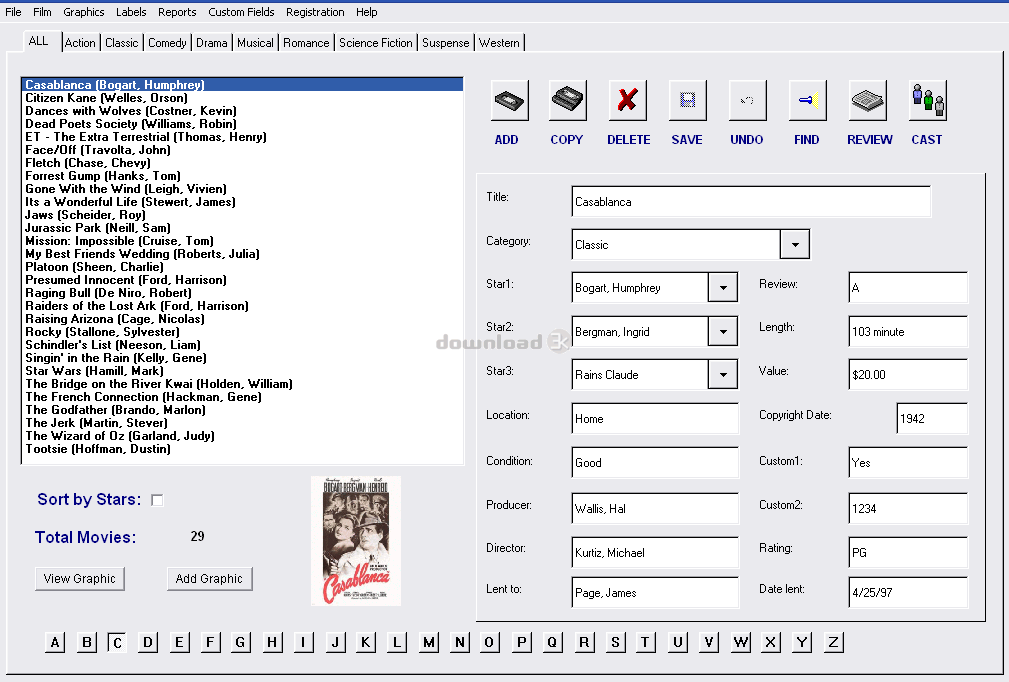Click the Producer field Wallis, Hal
The height and width of the screenshot is (682, 1009).
click(x=655, y=508)
